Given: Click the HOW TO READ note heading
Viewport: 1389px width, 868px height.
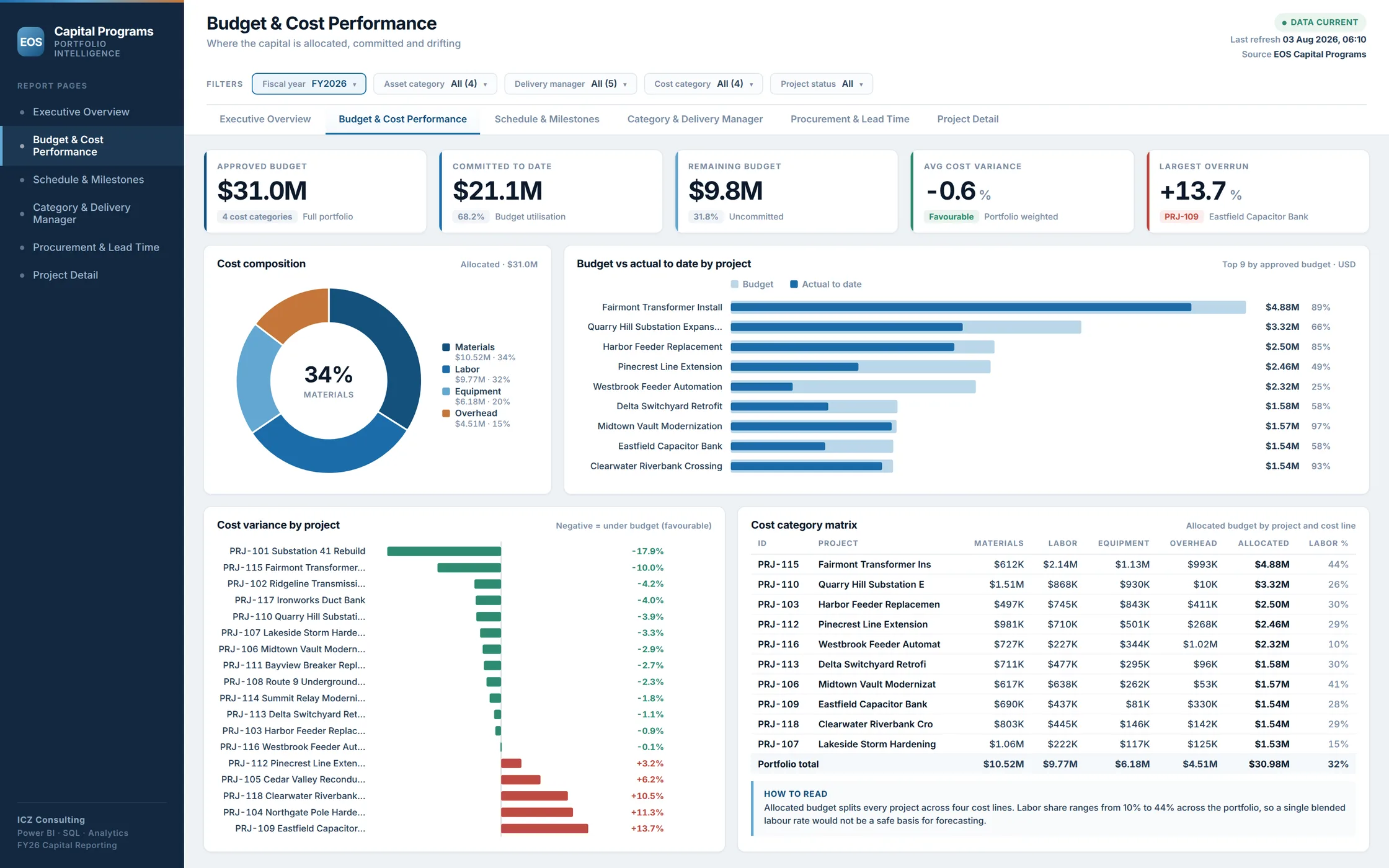Looking at the screenshot, I should coord(795,794).
